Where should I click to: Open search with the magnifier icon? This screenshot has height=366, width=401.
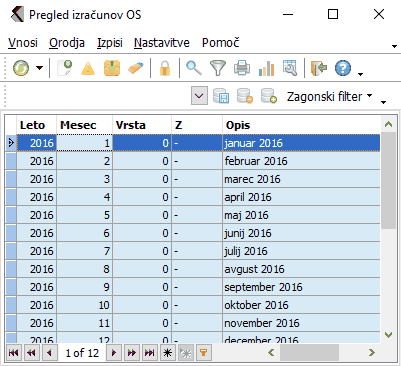click(x=194, y=68)
